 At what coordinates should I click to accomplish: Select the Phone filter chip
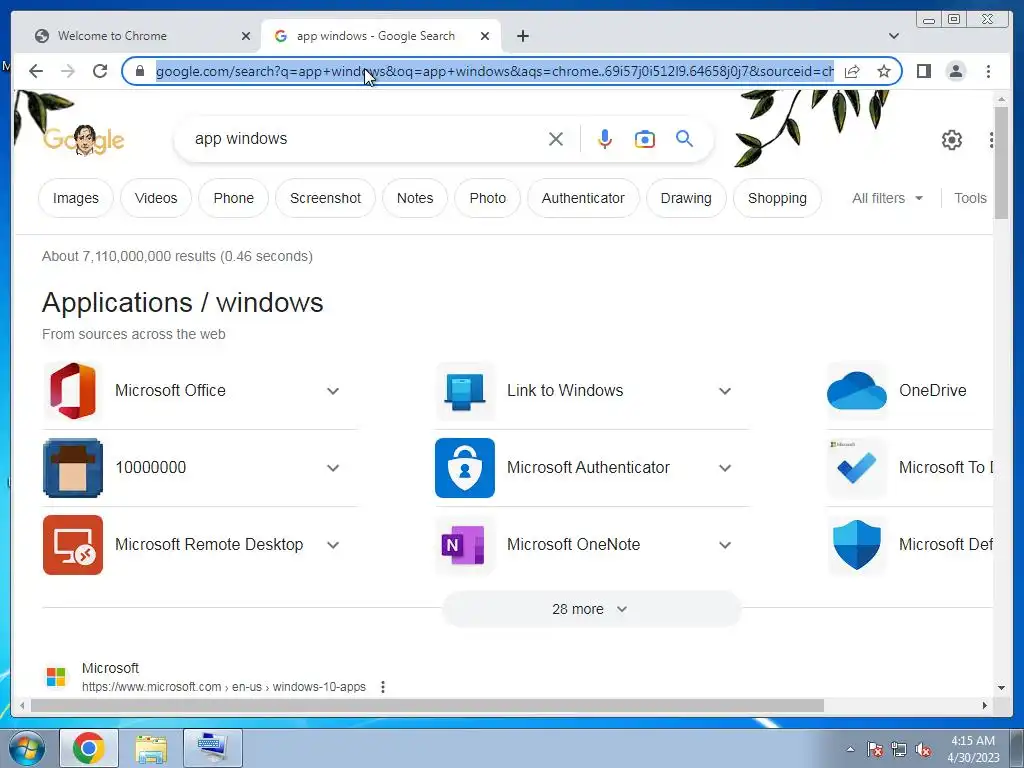(x=234, y=199)
